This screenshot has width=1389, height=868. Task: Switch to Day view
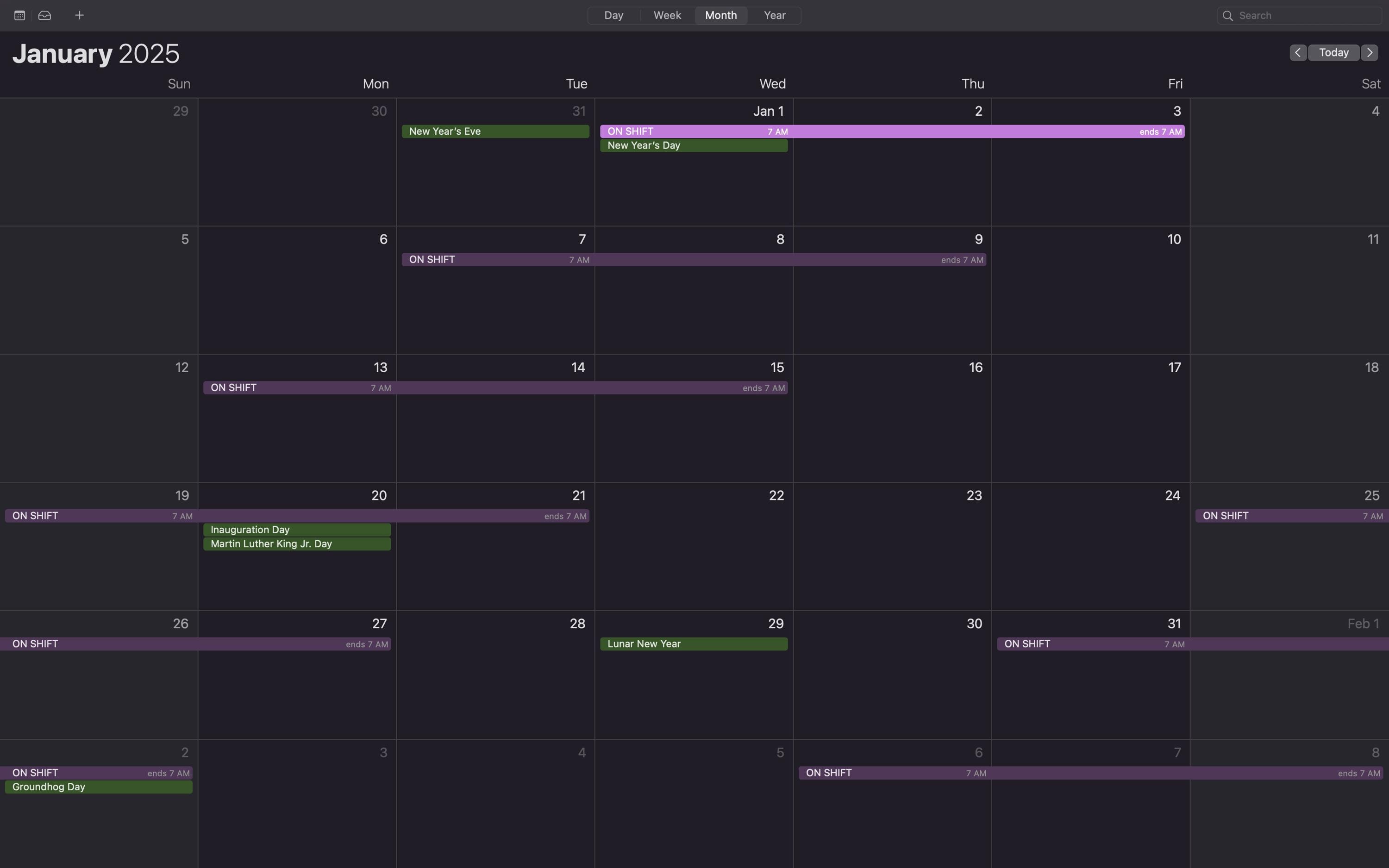(613, 15)
